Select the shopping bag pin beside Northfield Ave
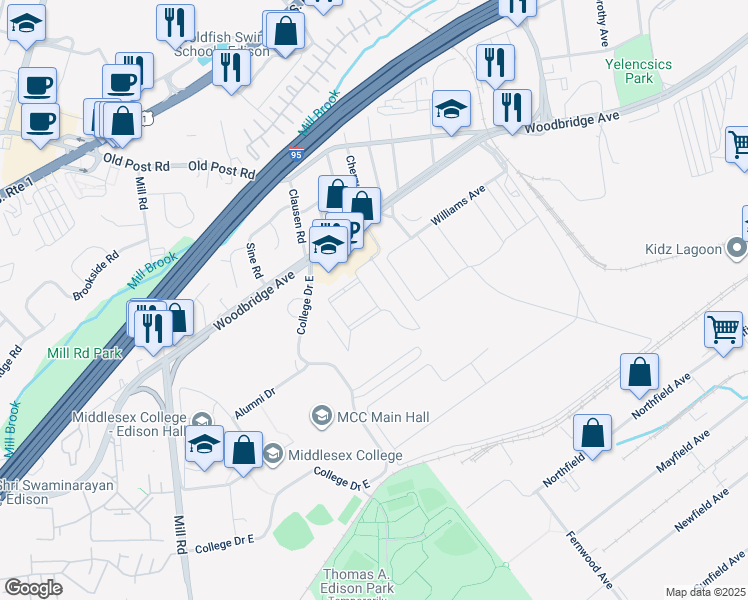This screenshot has width=748, height=600. coord(639,375)
